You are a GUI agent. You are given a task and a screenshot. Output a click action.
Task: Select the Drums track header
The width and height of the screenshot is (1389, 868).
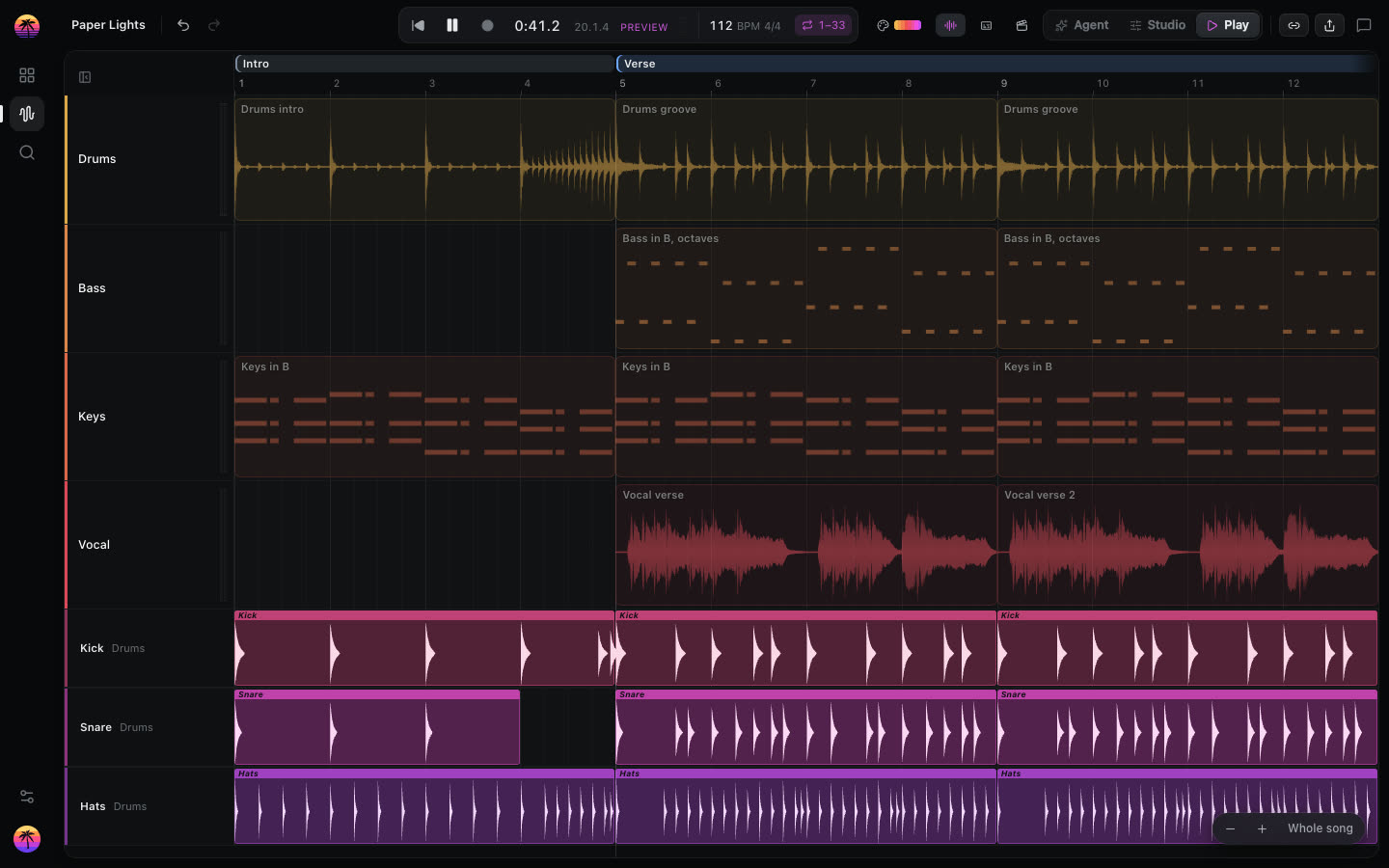click(x=149, y=159)
